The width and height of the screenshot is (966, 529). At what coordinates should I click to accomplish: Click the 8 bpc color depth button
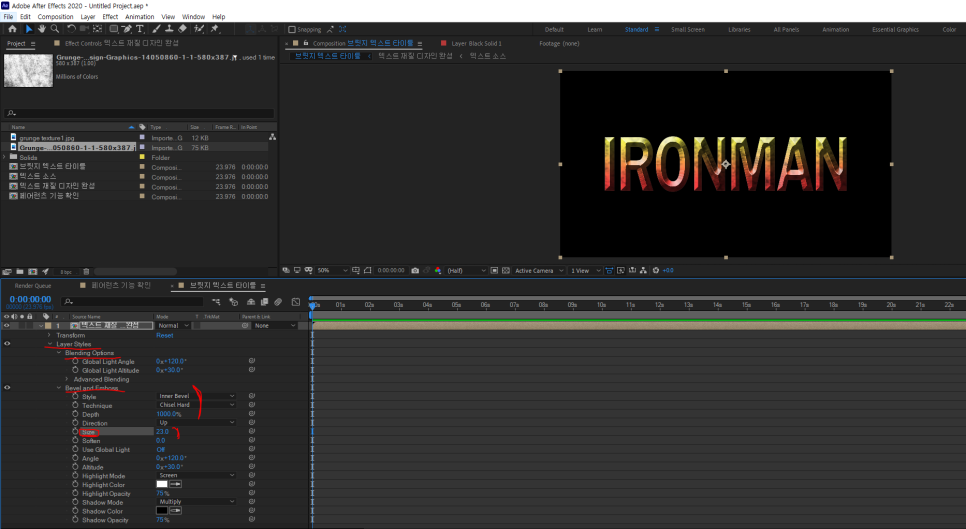point(66,272)
